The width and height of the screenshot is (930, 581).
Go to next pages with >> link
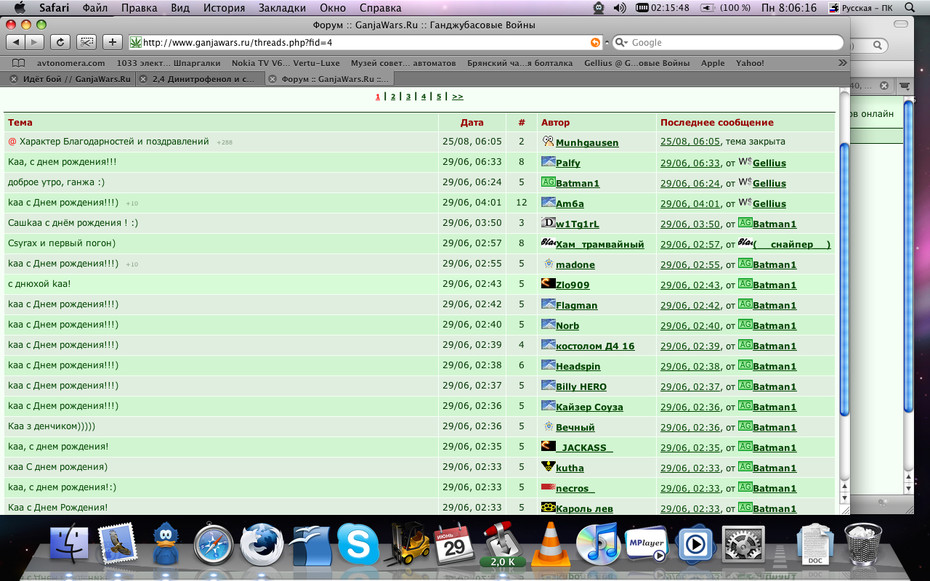(x=457, y=96)
